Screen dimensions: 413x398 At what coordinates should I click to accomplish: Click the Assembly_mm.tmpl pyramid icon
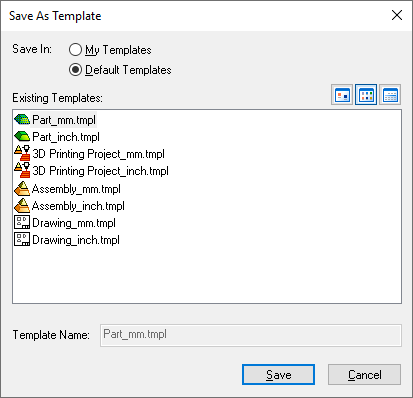click(x=22, y=188)
